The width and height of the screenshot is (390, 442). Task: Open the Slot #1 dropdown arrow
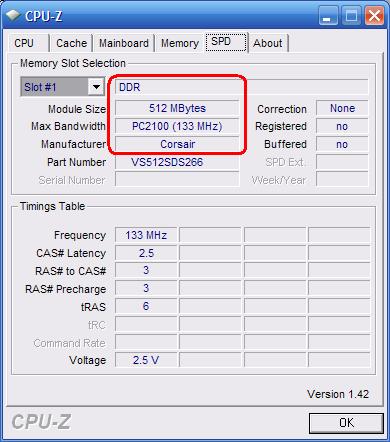96,87
